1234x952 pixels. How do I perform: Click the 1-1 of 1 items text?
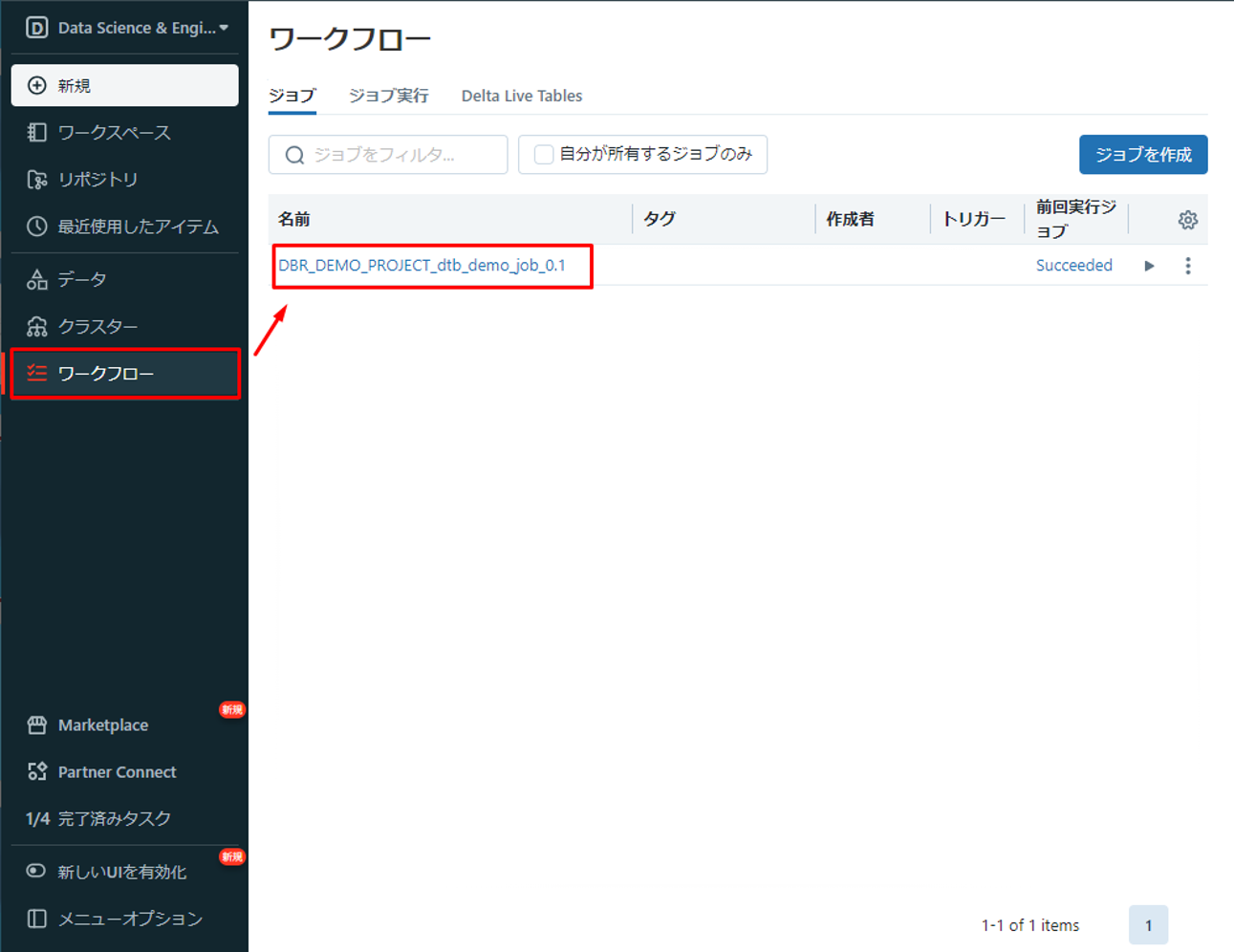point(1030,925)
